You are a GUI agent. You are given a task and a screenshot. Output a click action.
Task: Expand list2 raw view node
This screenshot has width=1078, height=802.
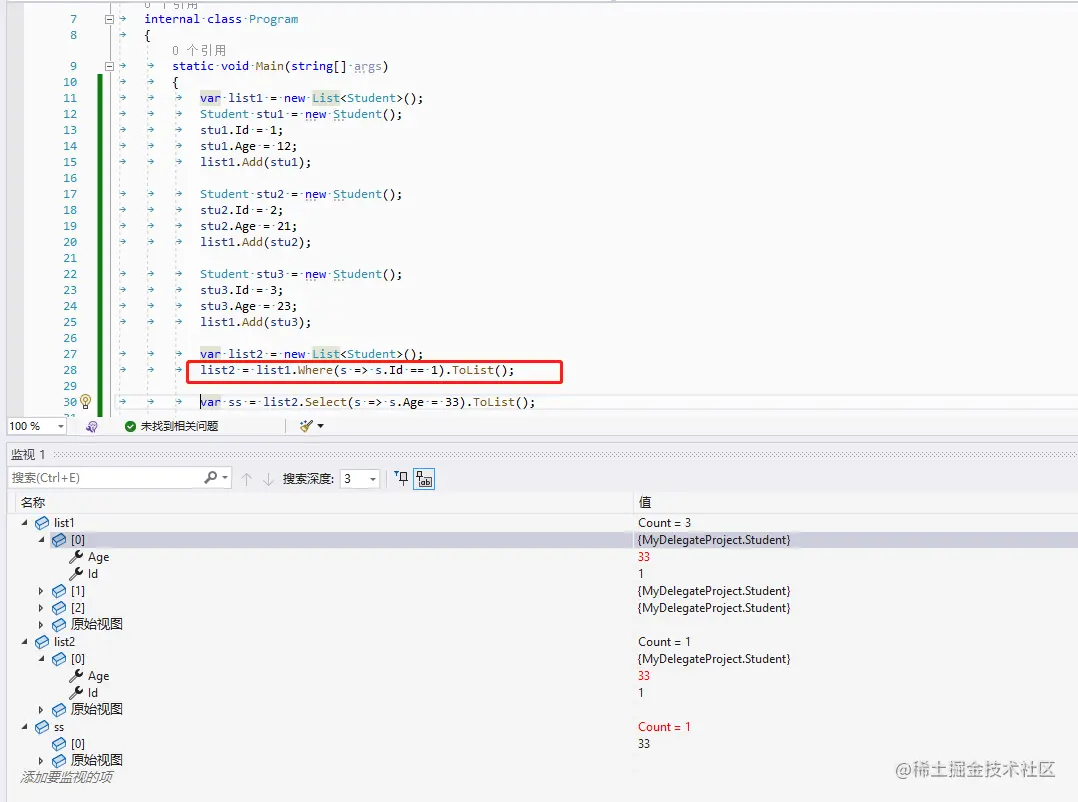(x=41, y=710)
